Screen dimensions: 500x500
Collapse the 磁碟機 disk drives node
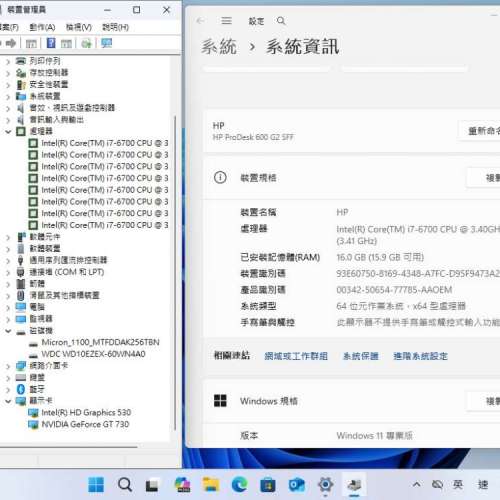point(8,331)
